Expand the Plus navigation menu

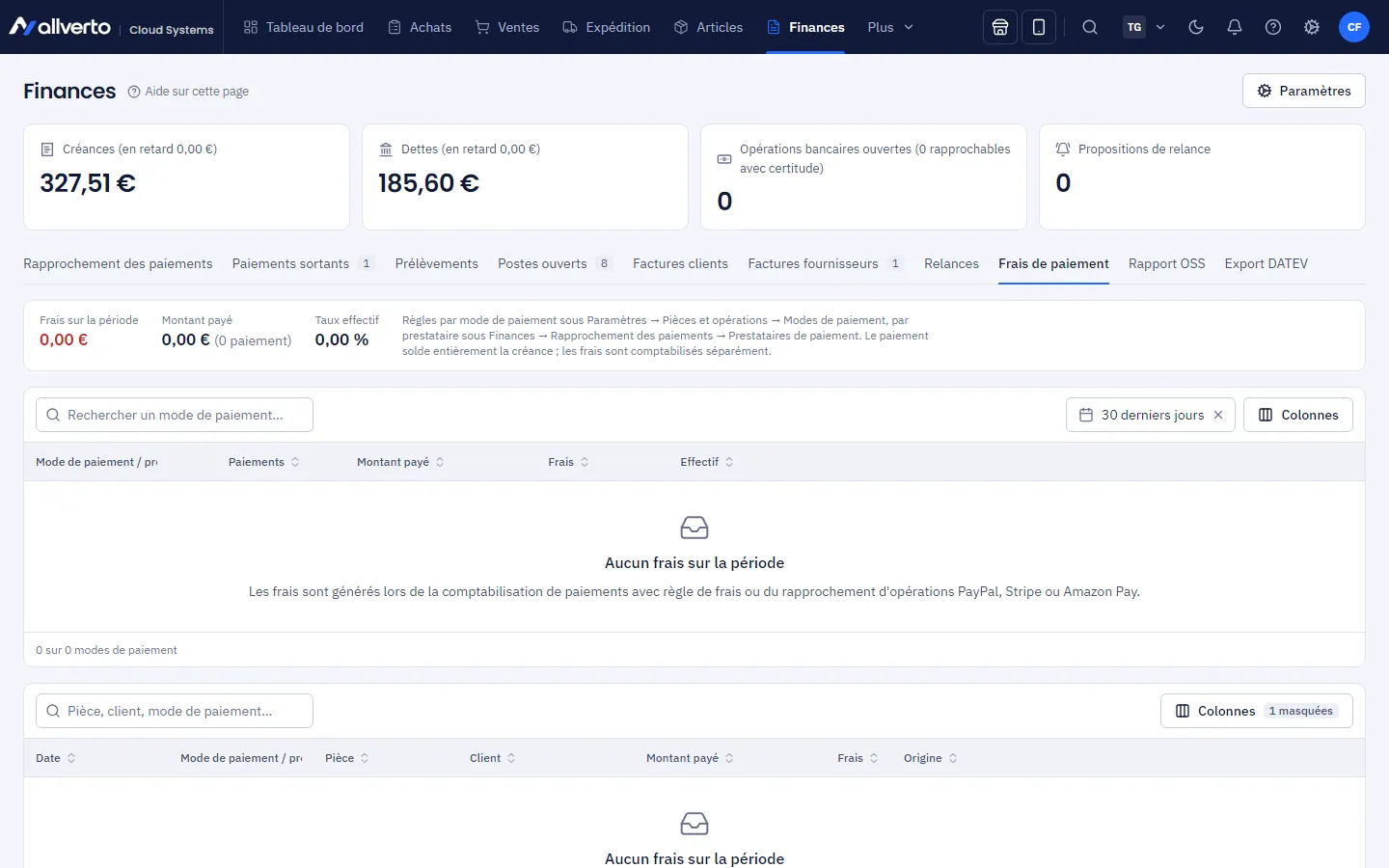[x=889, y=27]
